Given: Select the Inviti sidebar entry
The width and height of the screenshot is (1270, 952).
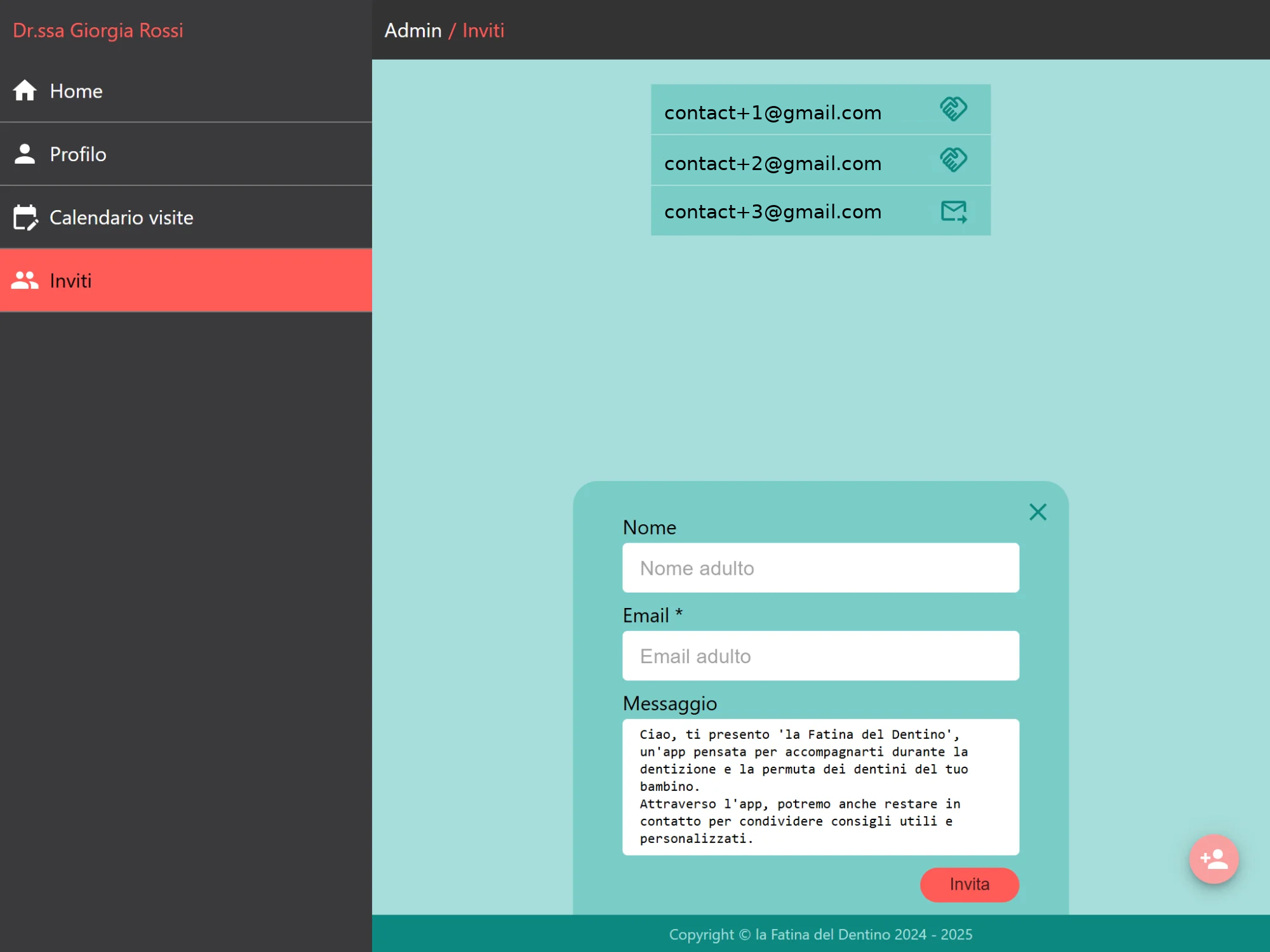Looking at the screenshot, I should tap(70, 281).
